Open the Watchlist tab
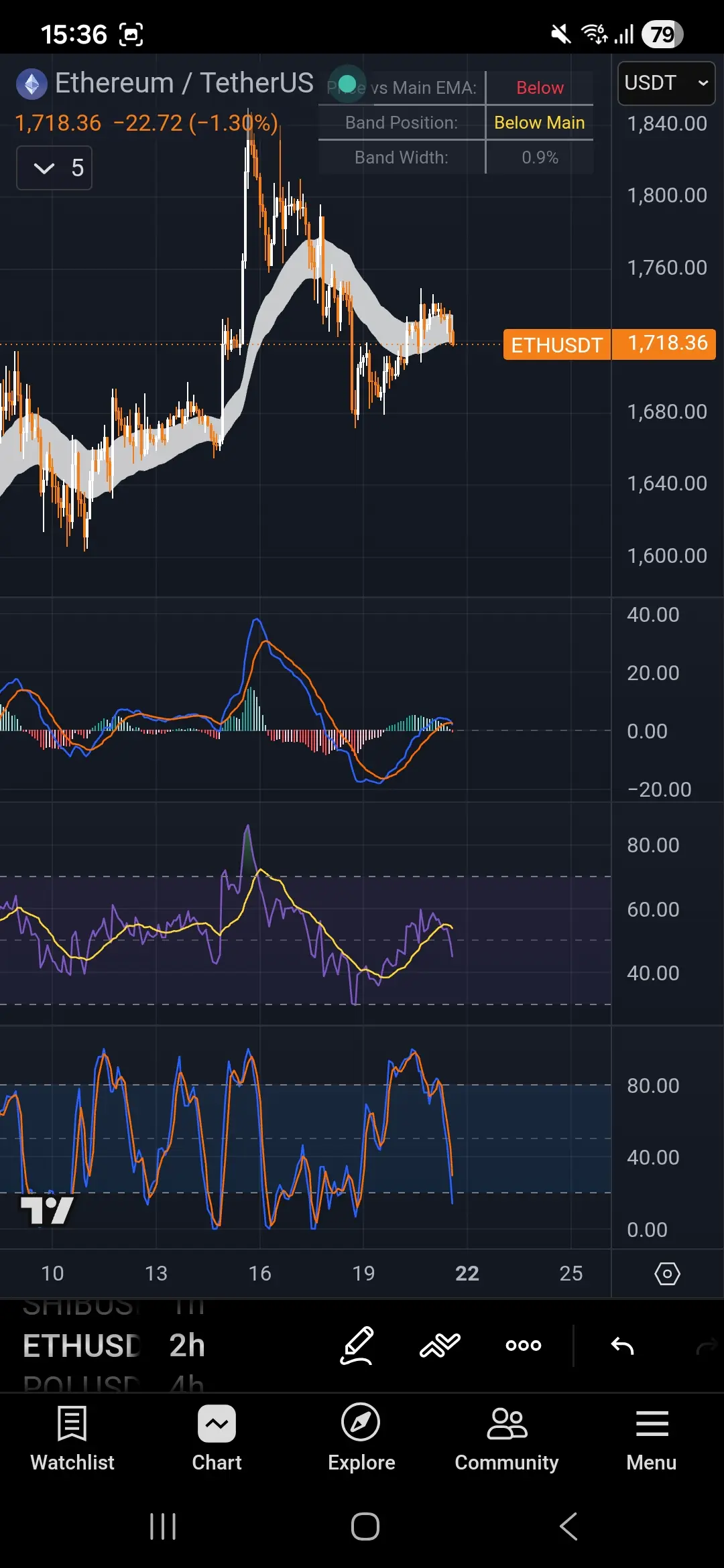Image resolution: width=724 pixels, height=1568 pixels. tap(72, 1438)
